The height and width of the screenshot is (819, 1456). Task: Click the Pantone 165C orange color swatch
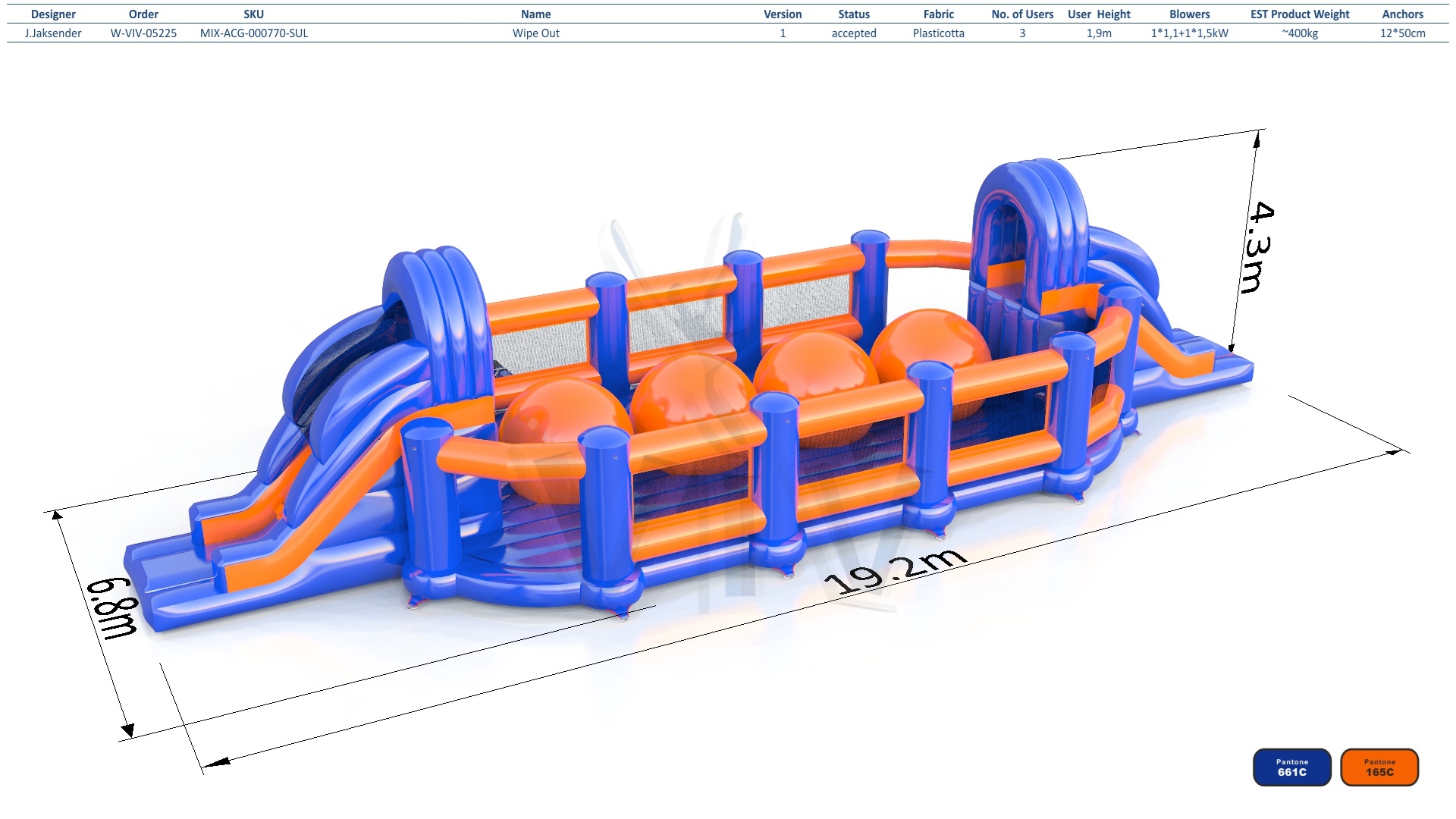[x=1379, y=767]
